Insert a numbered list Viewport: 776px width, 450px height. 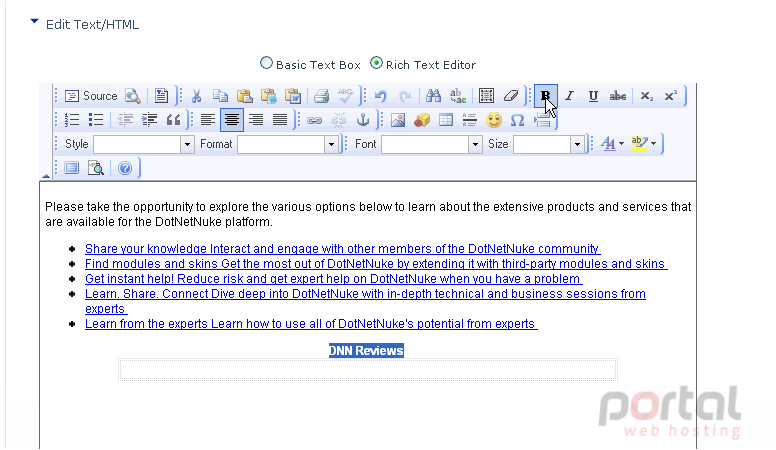click(72, 120)
